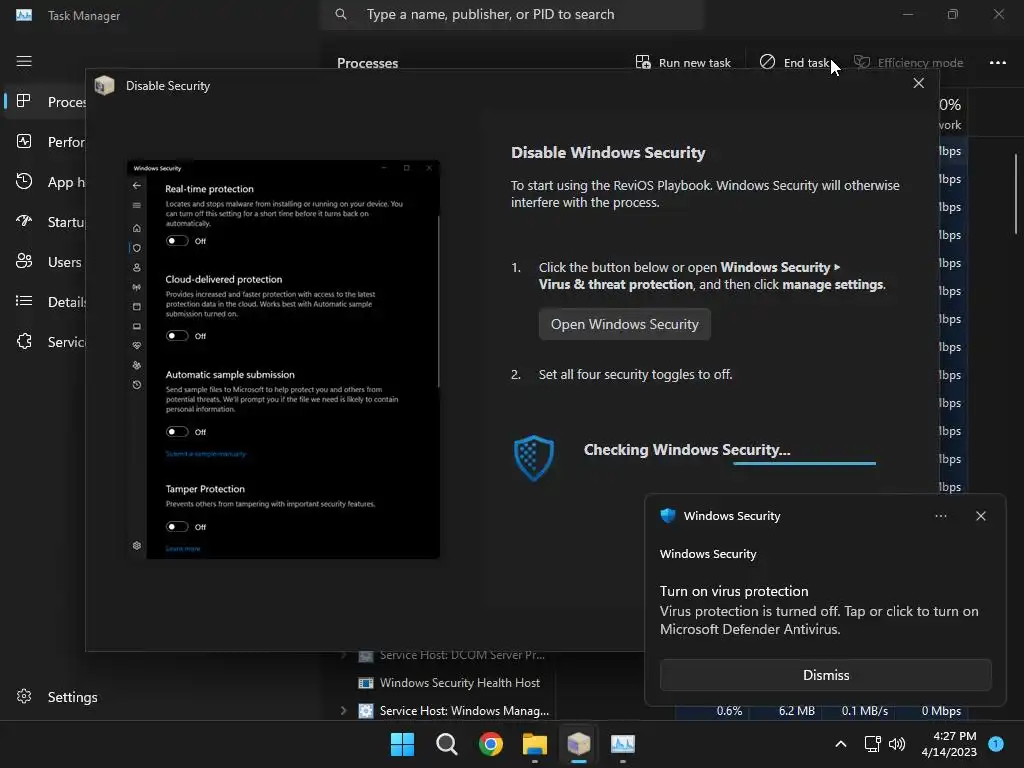Click the 0.6% CPU cell in bottom row

pyautogui.click(x=713, y=711)
